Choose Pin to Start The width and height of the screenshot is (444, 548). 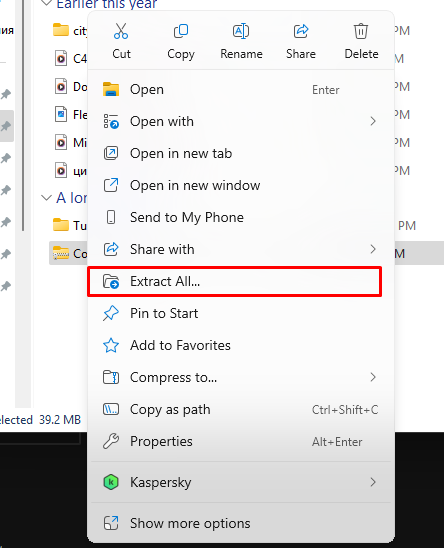click(x=241, y=313)
